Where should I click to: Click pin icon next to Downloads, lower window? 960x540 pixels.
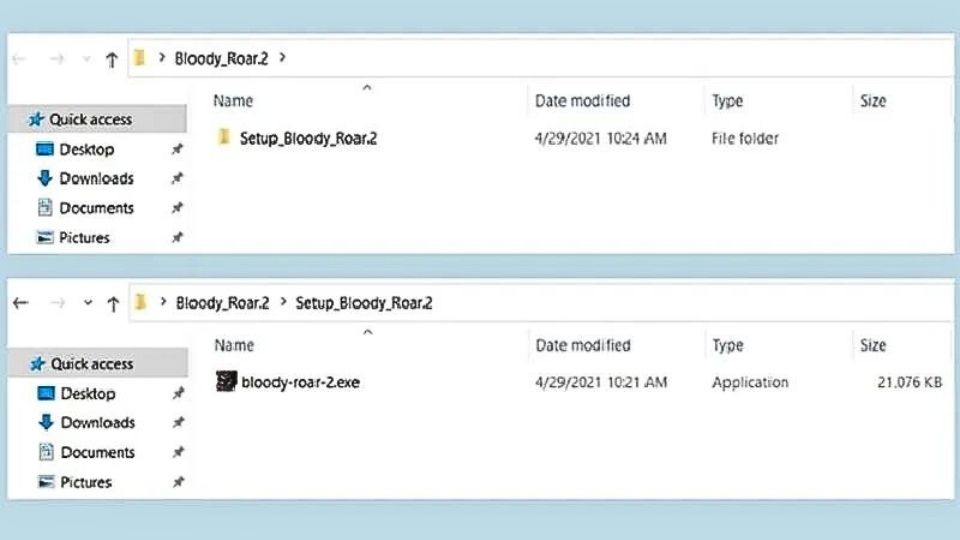(x=178, y=423)
